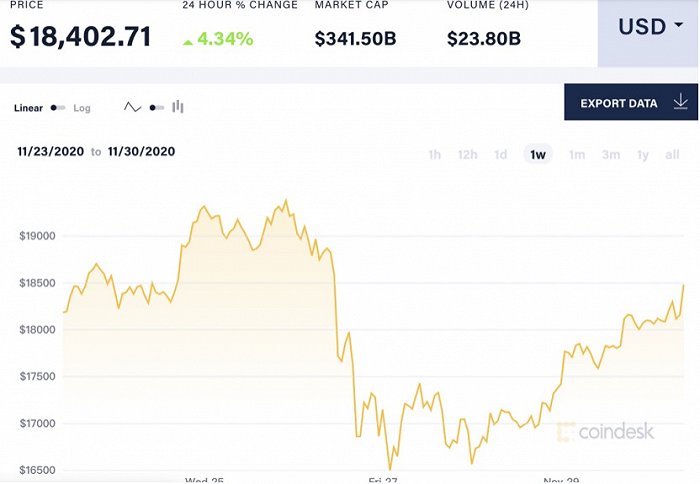Open the USD currency dropdown

[643, 27]
